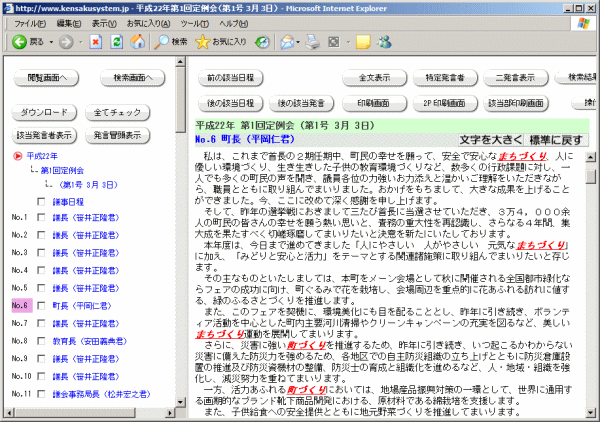
Task: Open No.7 議長(笹井正隆君) link
Action: click(86, 324)
